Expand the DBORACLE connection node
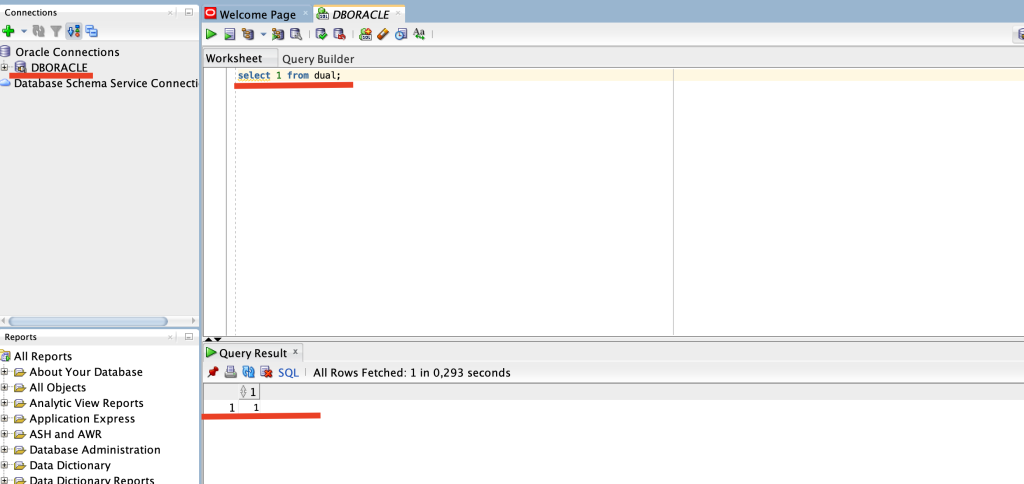The width and height of the screenshot is (1024, 484). click(5, 67)
